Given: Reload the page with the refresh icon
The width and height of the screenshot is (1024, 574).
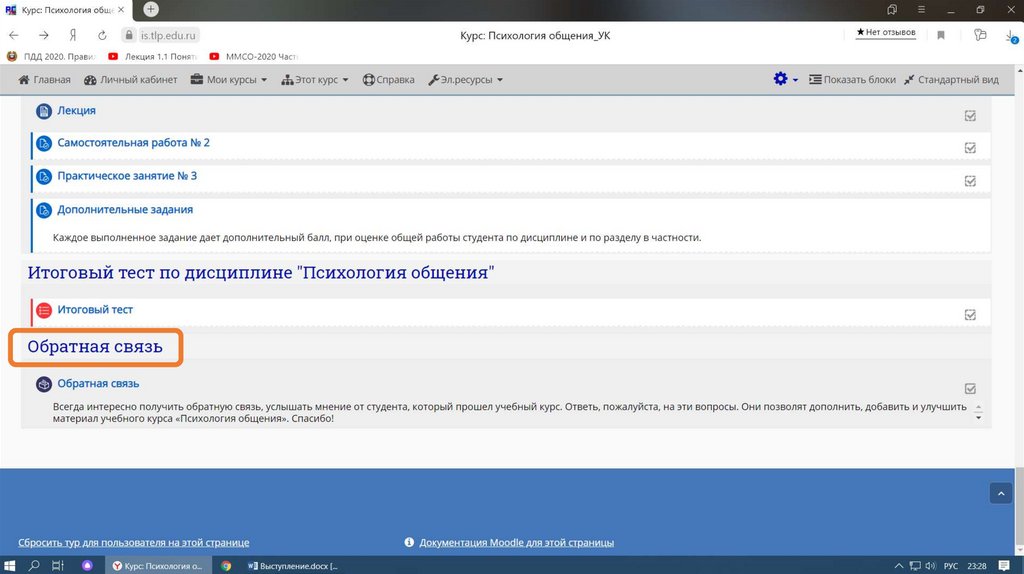Looking at the screenshot, I should coord(101,35).
